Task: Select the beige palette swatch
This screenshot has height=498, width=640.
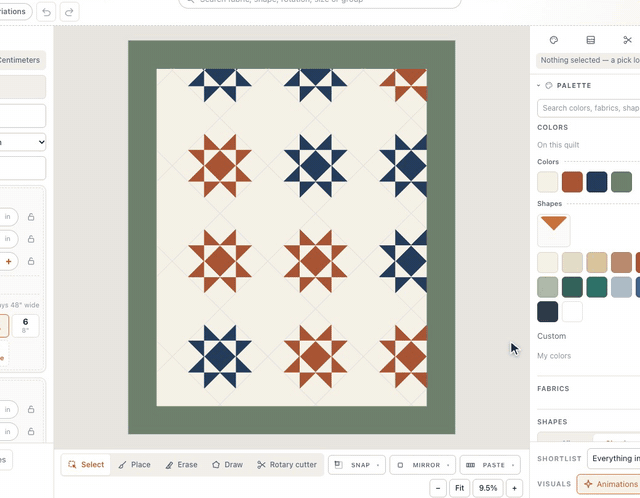Action: tap(572, 262)
